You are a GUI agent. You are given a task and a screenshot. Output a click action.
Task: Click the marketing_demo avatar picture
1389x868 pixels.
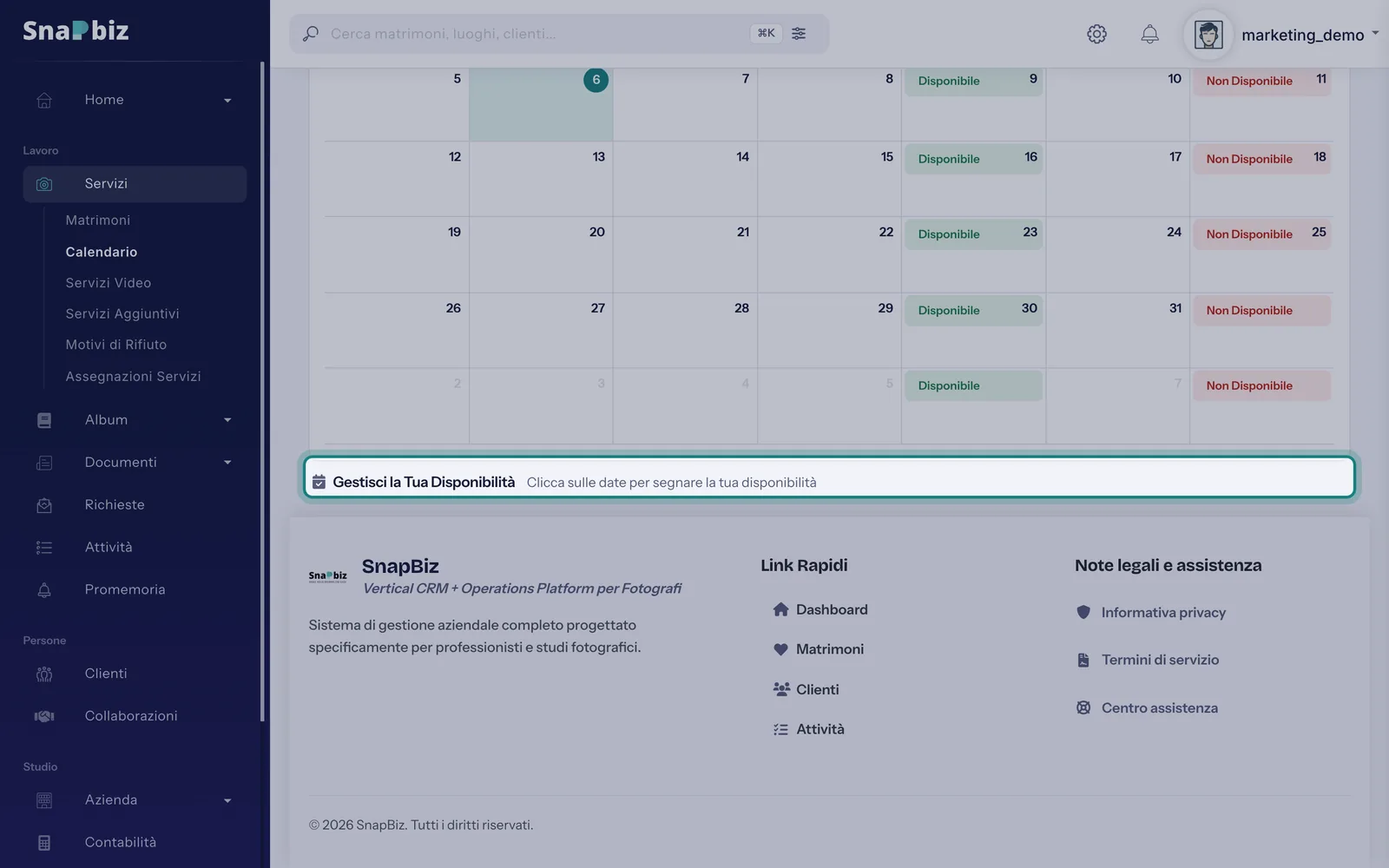pyautogui.click(x=1208, y=35)
